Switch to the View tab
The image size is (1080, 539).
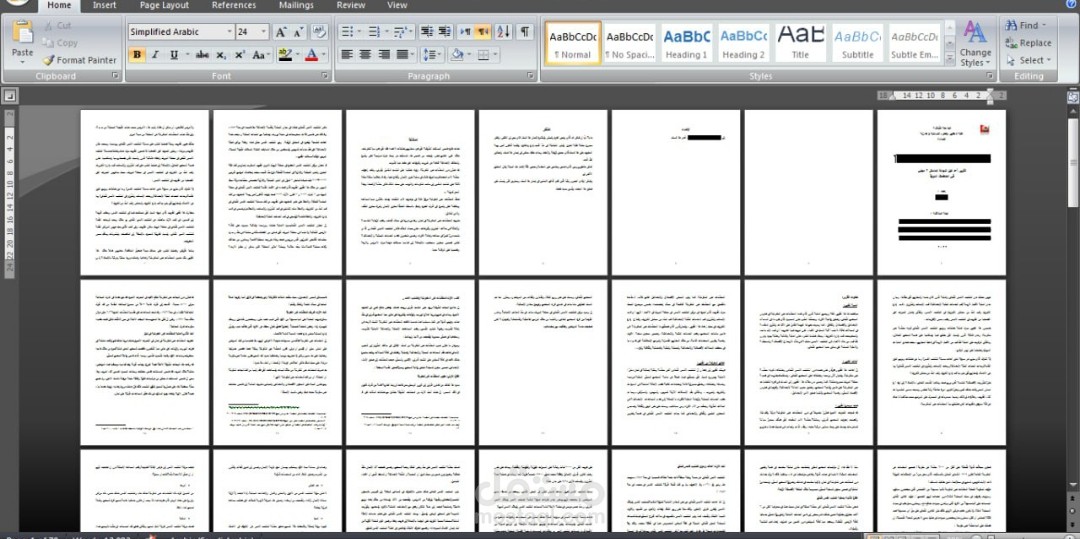click(x=397, y=5)
